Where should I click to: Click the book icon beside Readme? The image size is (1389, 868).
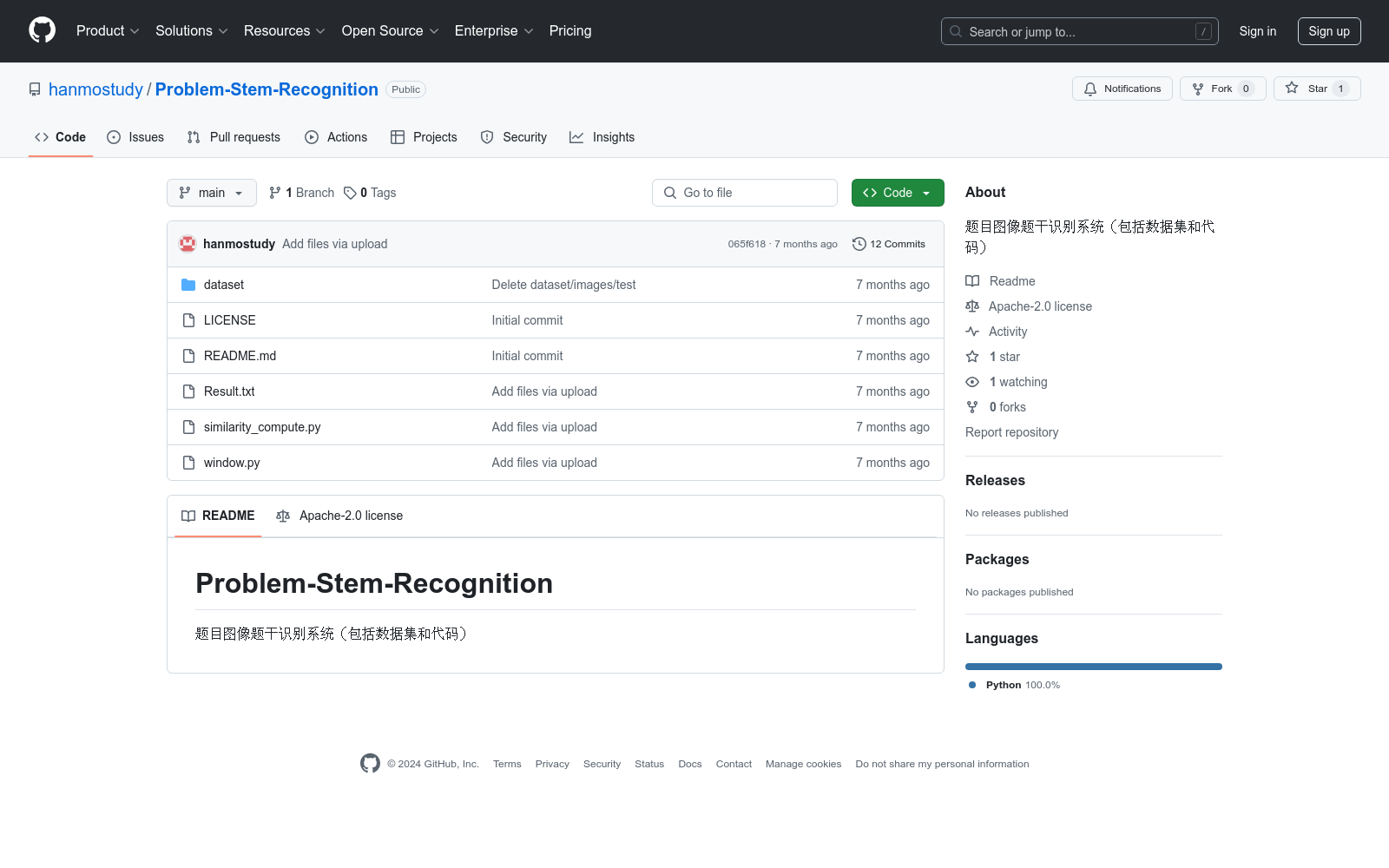coord(972,281)
